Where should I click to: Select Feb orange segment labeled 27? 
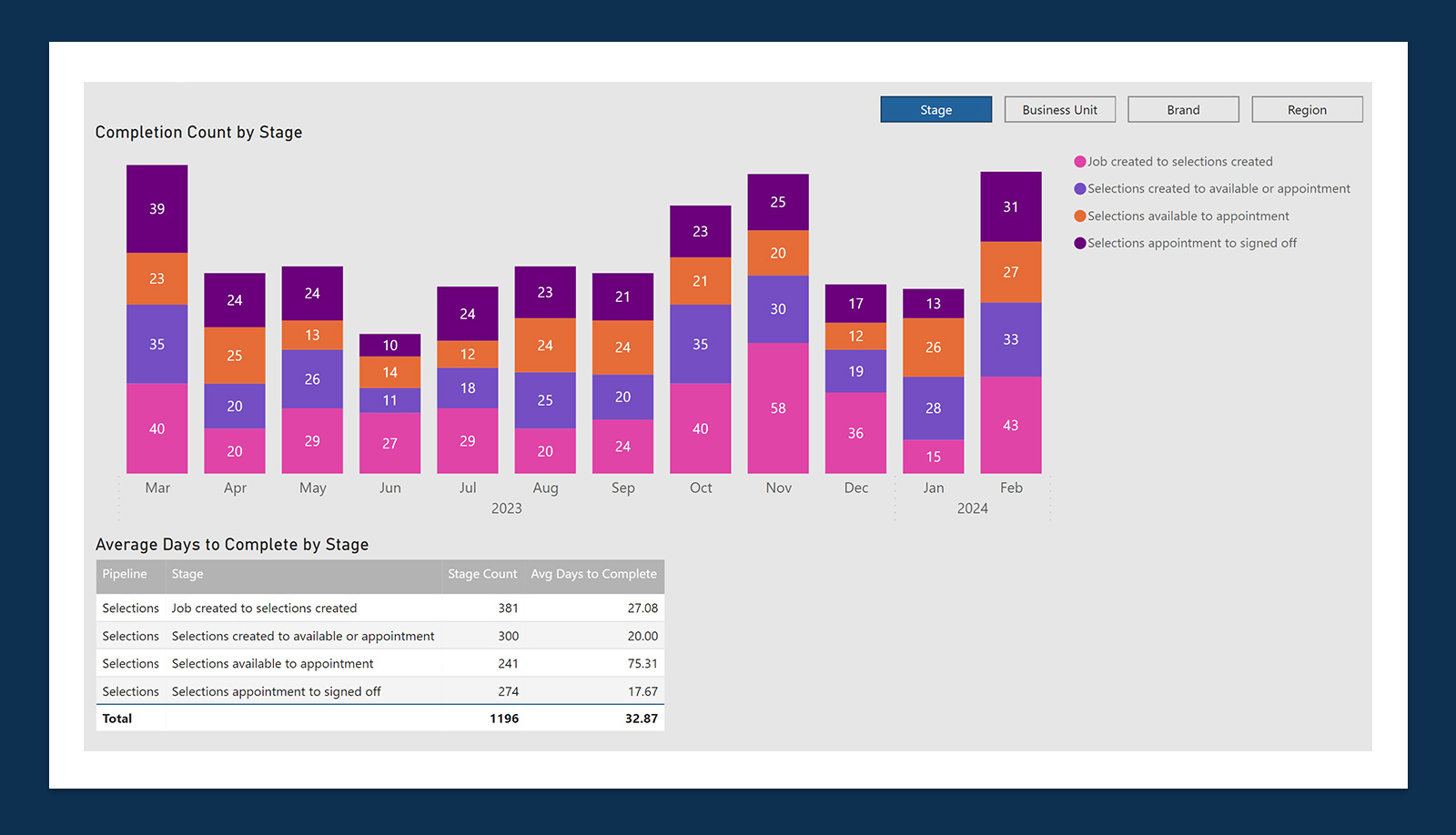[1010, 272]
